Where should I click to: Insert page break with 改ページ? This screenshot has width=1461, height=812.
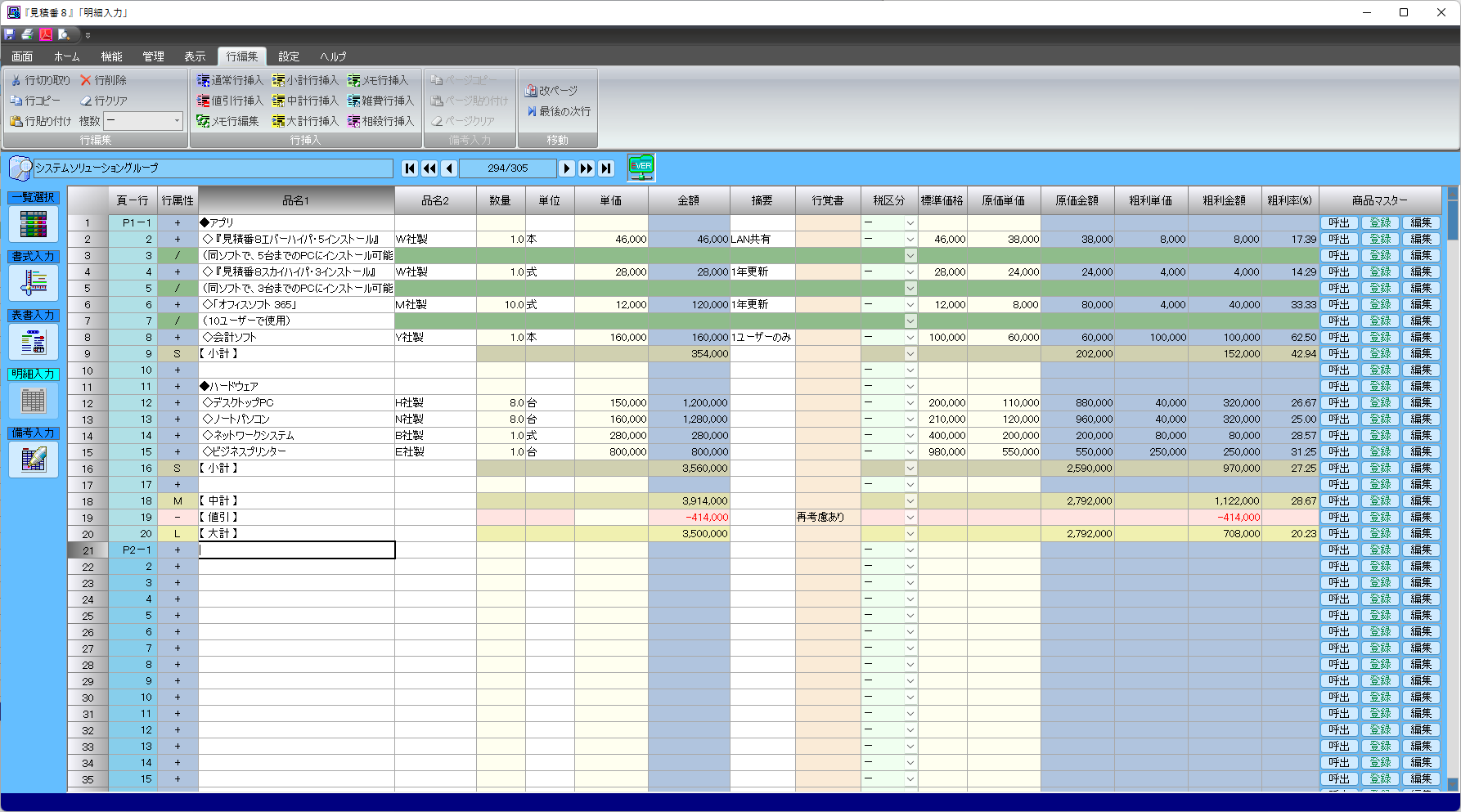pos(551,91)
